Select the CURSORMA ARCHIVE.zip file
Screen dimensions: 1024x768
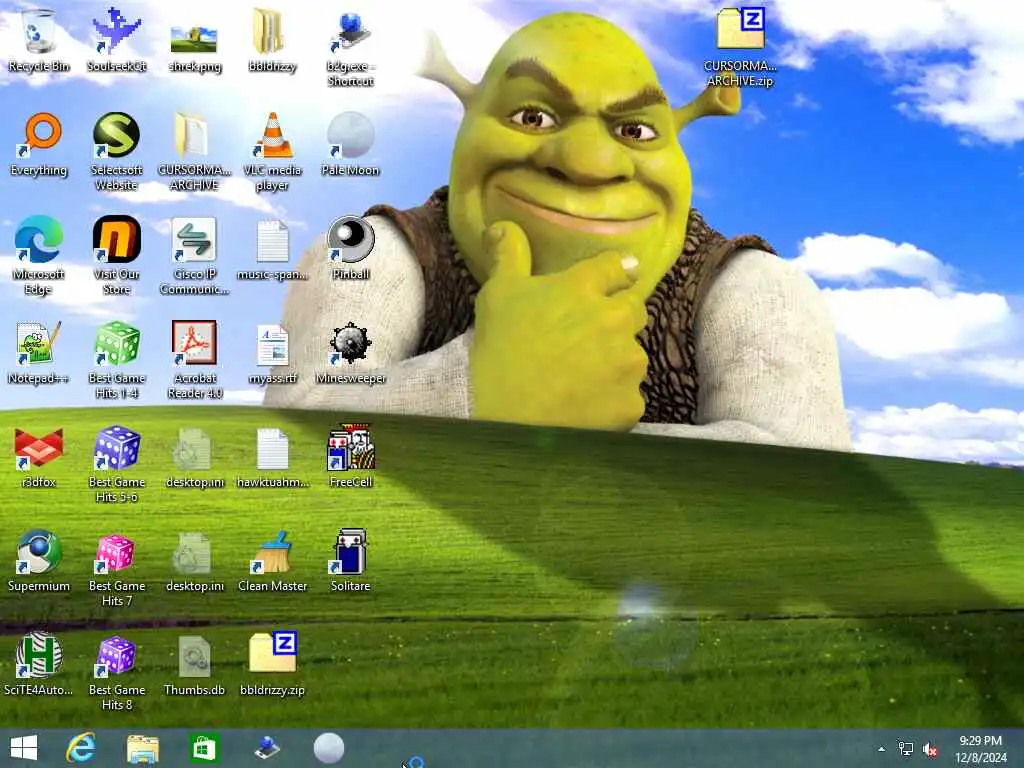(740, 47)
